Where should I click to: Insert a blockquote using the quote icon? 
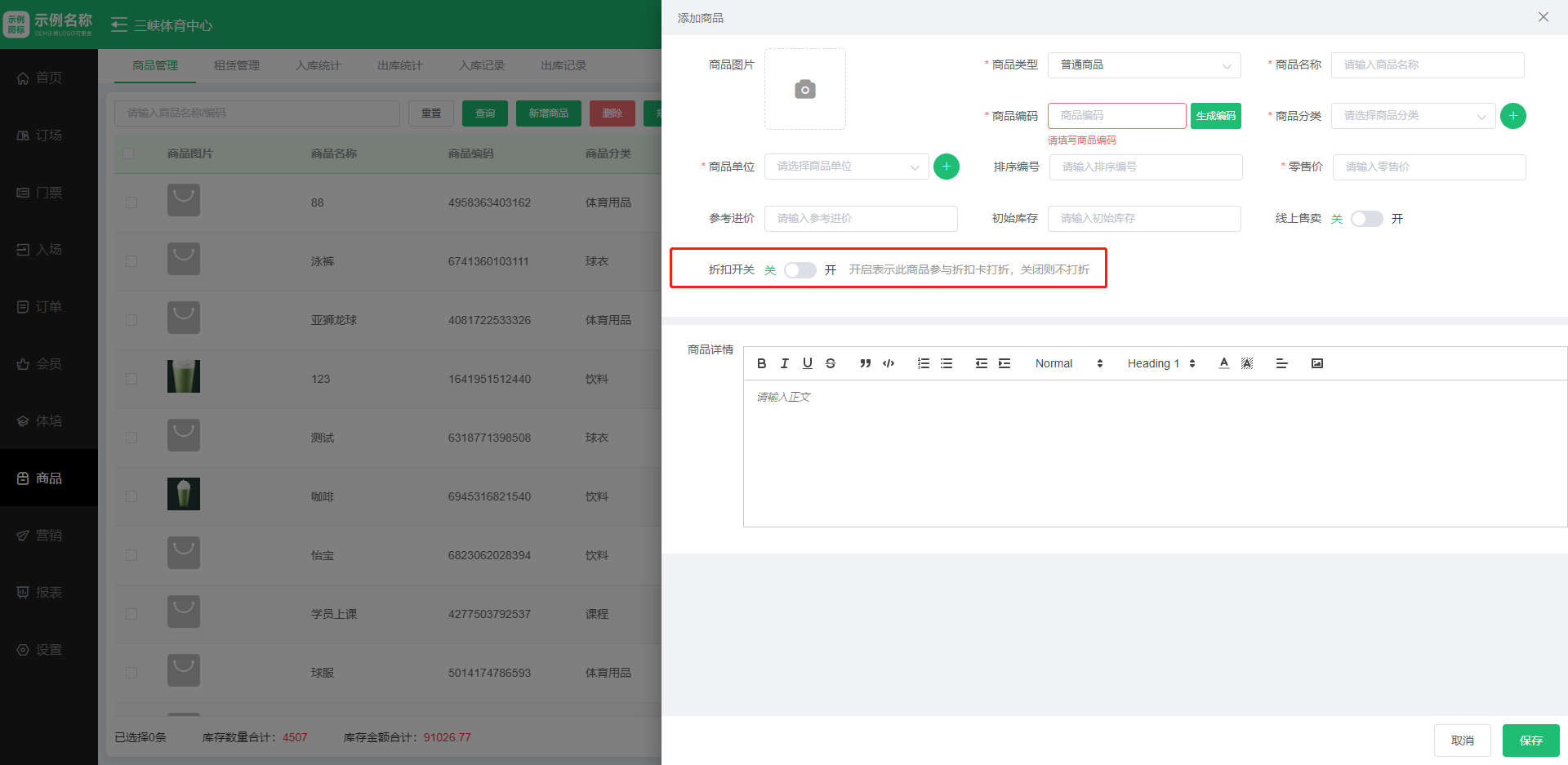pyautogui.click(x=865, y=363)
